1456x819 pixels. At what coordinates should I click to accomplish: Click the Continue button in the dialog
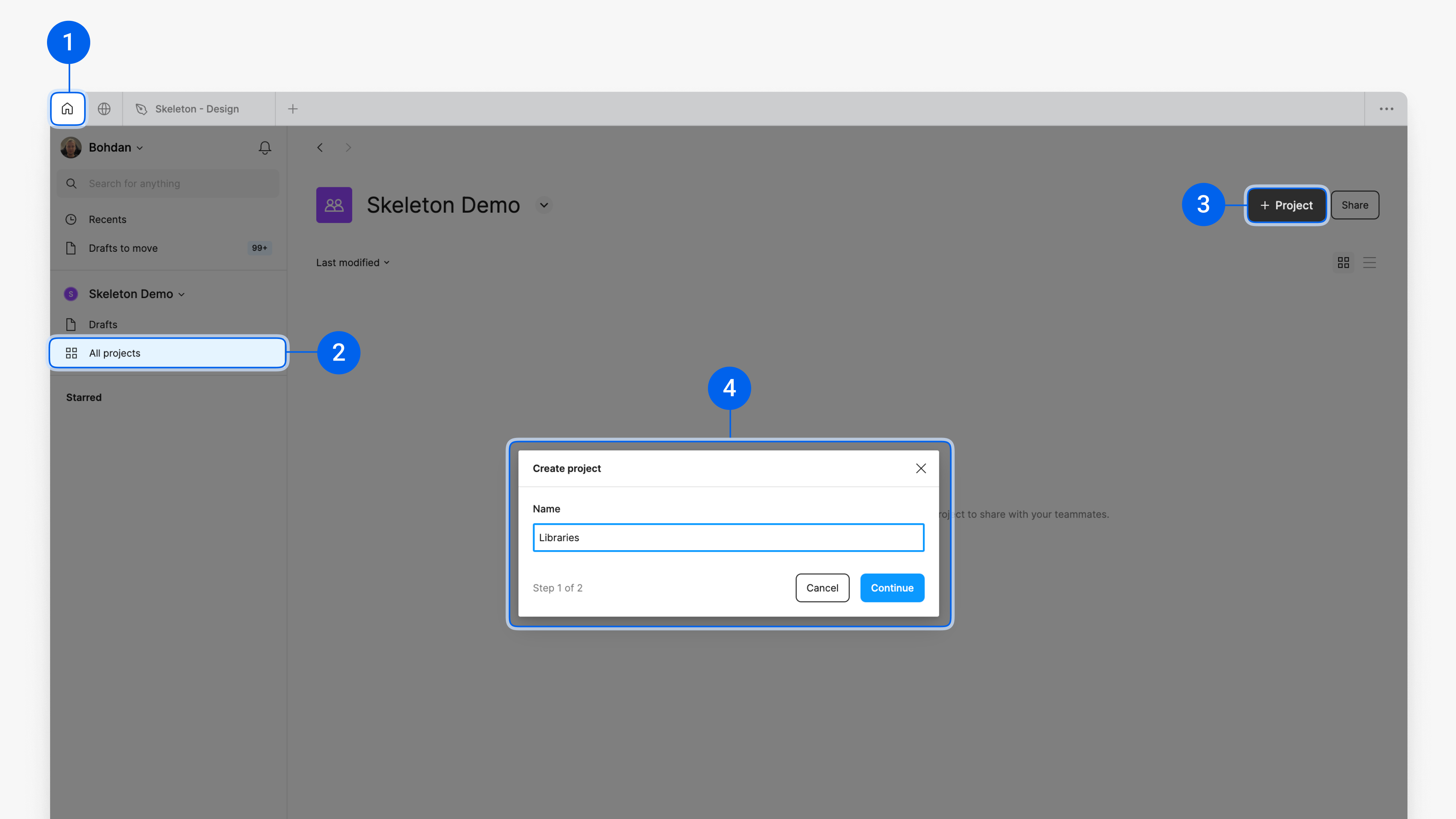point(892,588)
